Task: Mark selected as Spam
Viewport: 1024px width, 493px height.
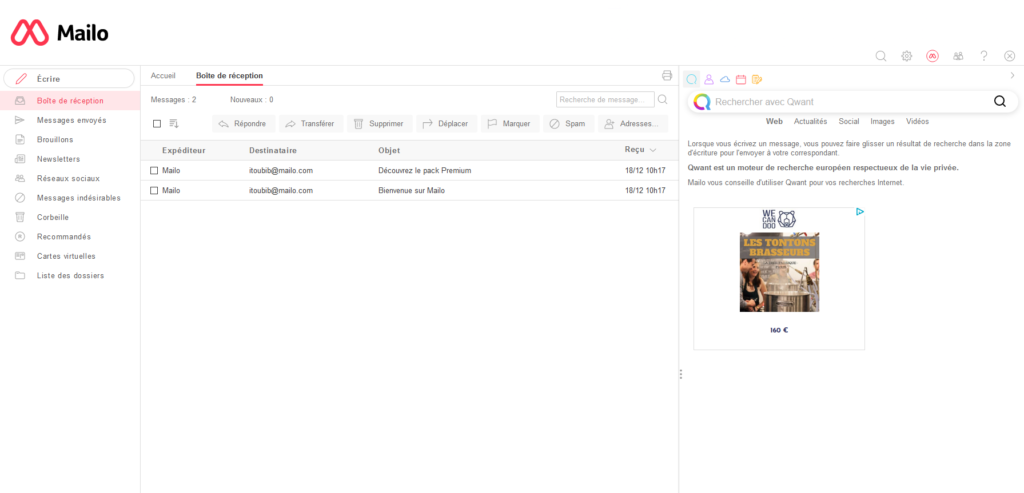Action: tap(569, 123)
